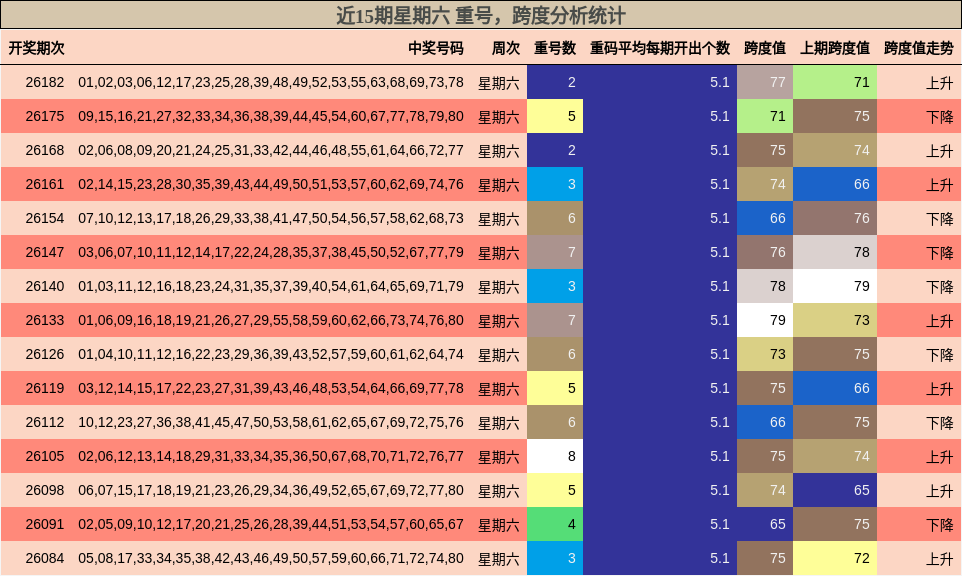Click 上期跨度值 cell 65 in row 26098
This screenshot has height=576, width=962.
834,490
